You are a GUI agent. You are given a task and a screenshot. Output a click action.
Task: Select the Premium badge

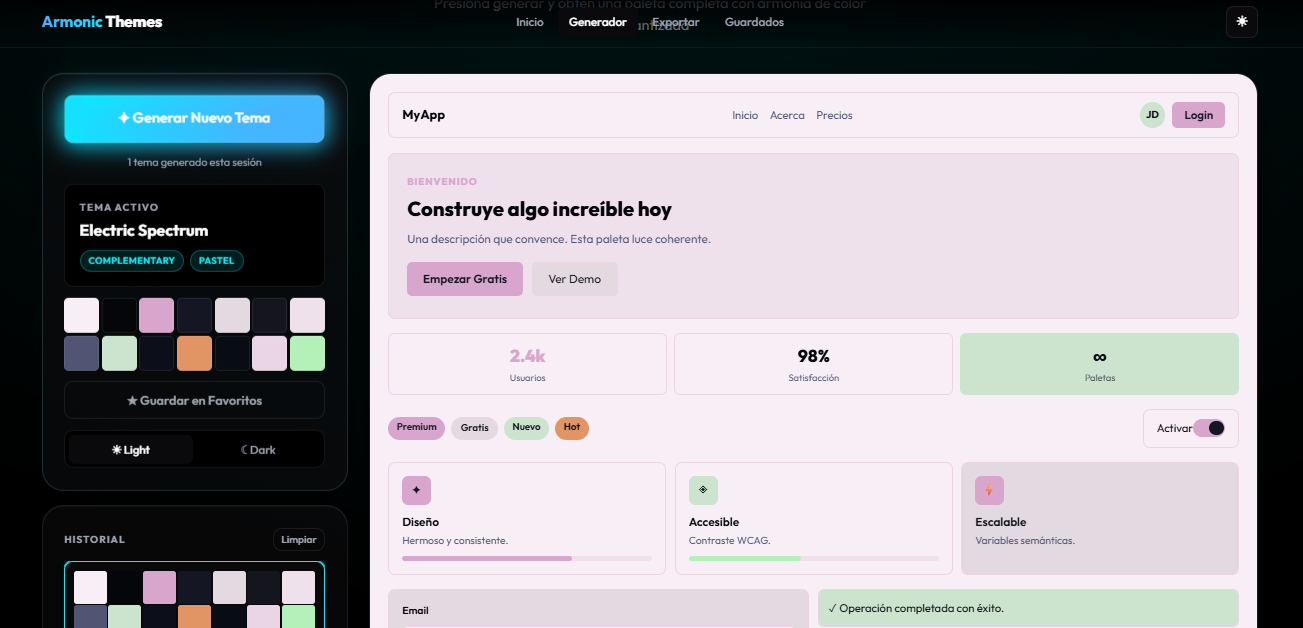[416, 428]
